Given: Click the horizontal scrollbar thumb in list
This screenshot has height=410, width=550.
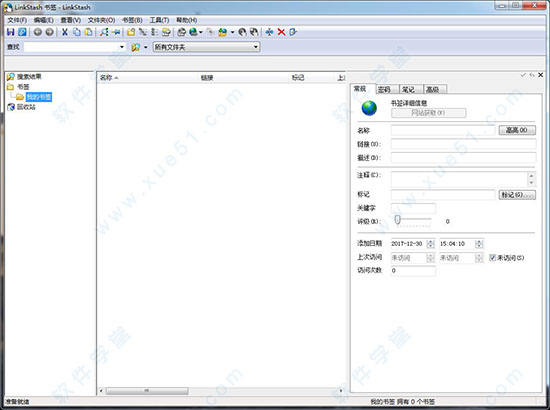Looking at the screenshot, I should (x=147, y=390).
